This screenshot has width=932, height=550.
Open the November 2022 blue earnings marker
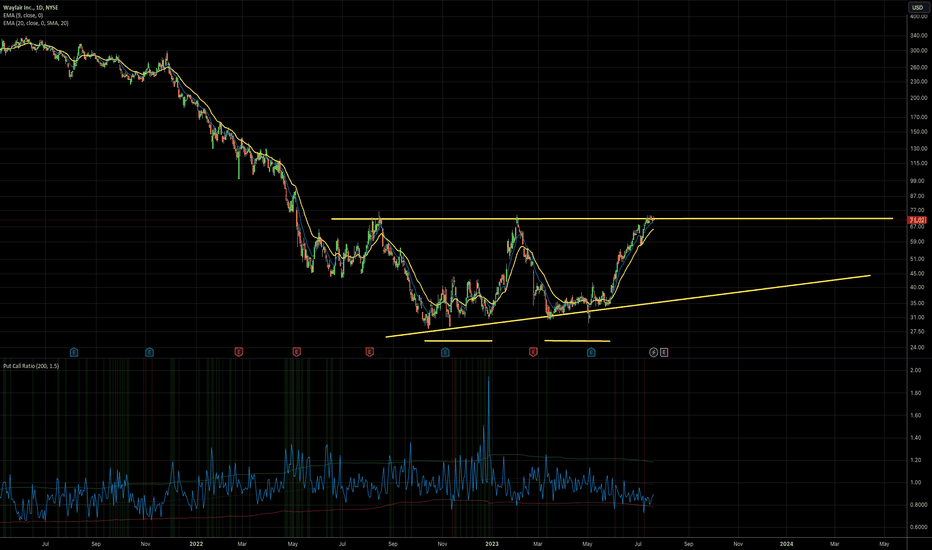[445, 352]
